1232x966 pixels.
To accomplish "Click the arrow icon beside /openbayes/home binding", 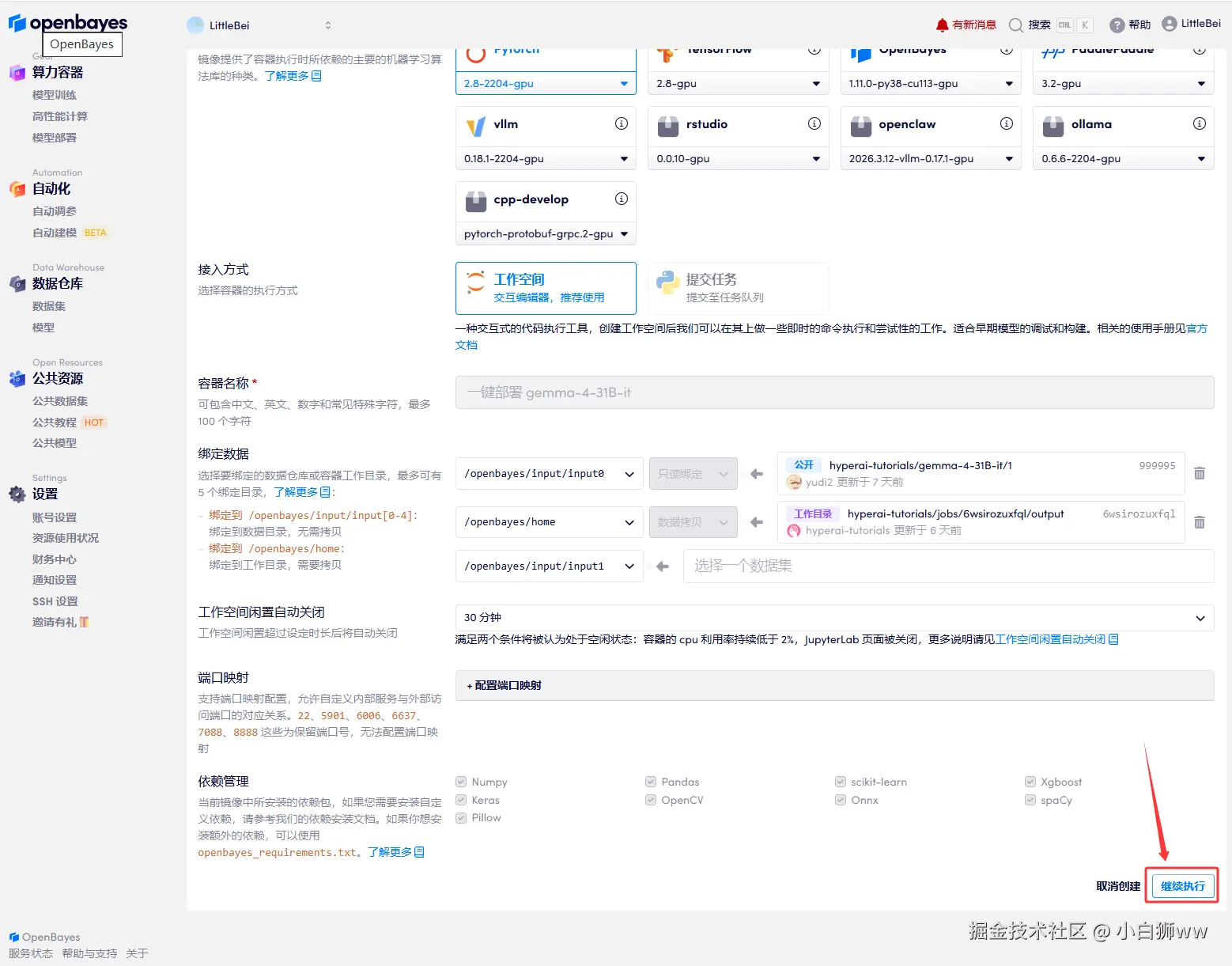I will tap(757, 522).
